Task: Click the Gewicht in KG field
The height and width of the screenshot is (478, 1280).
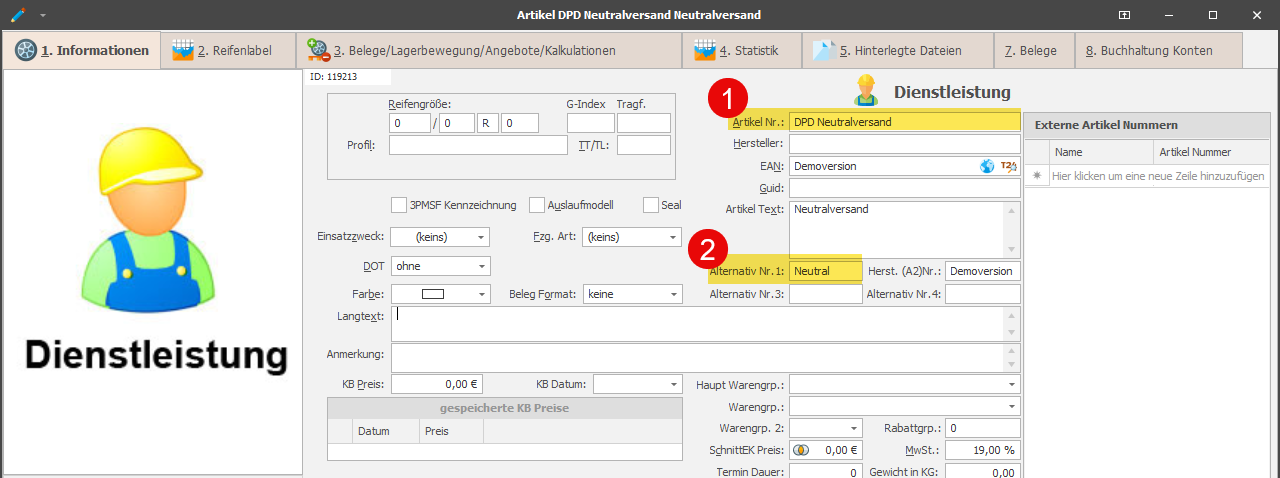Action: click(983, 472)
